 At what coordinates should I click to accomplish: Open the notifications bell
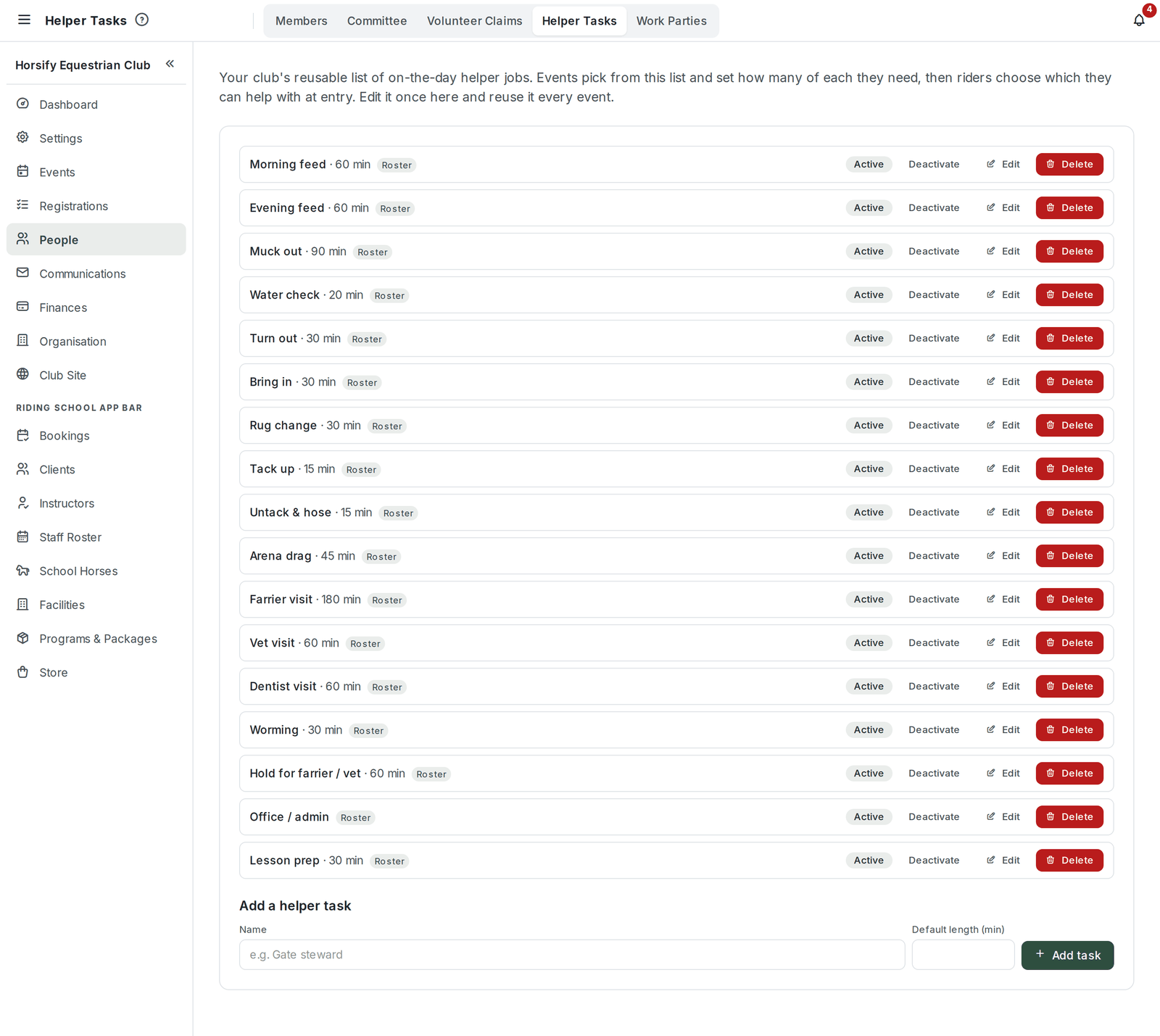click(x=1139, y=20)
